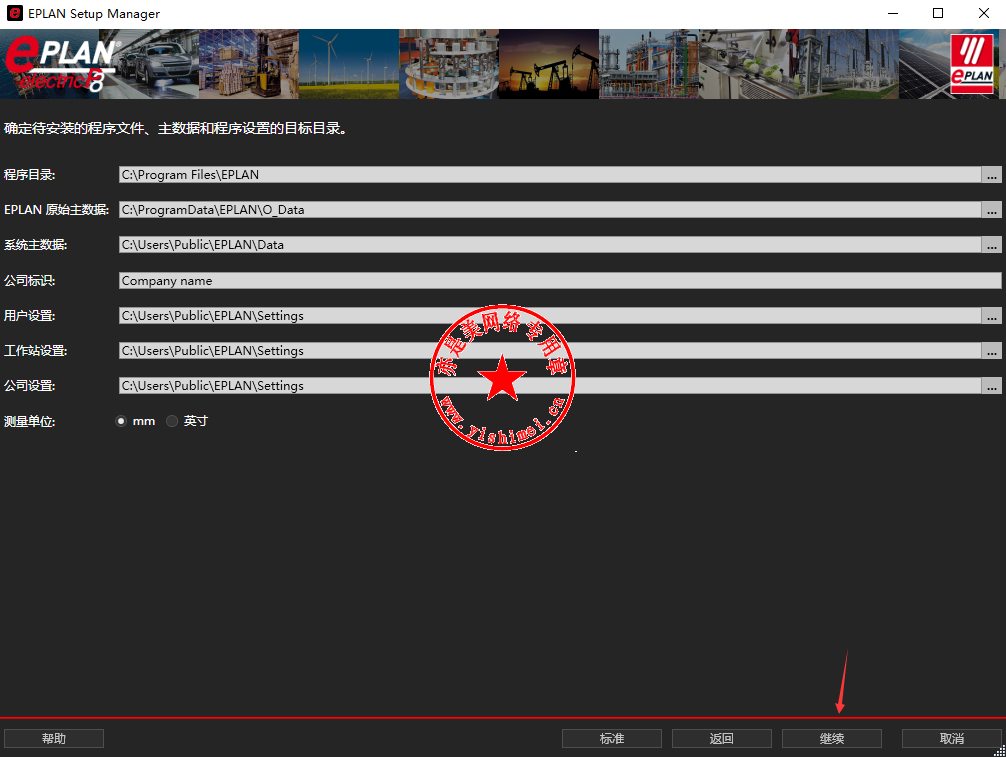Viewport: 1006px width, 757px height.
Task: Click the 程序目录 path field
Action: (550, 175)
